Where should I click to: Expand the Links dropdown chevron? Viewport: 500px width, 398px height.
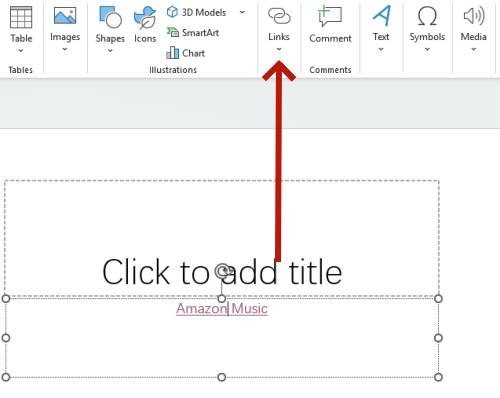(x=279, y=49)
